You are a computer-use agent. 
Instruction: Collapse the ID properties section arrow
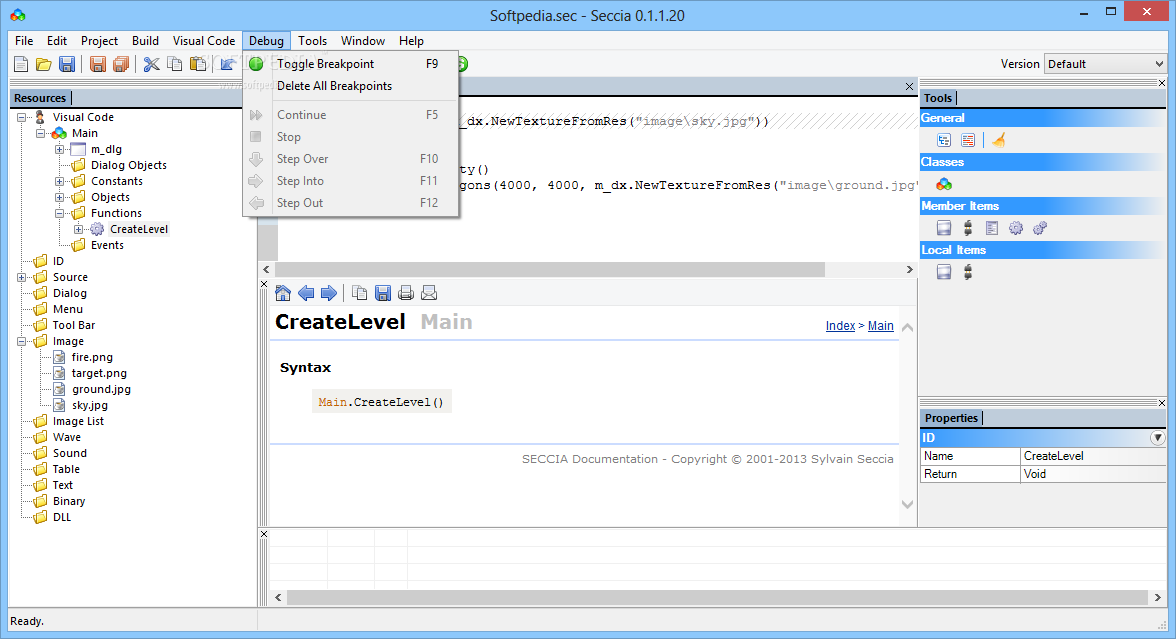(x=1158, y=437)
